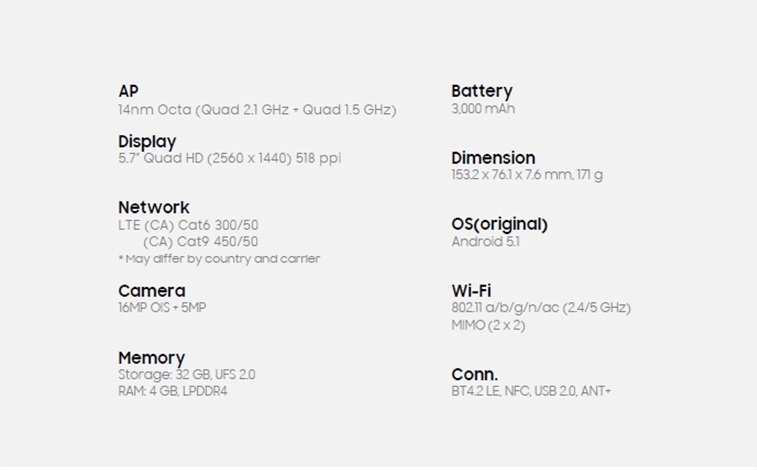Select the Storage 32 GB UFS 2.0 line
Viewport: 757px width, 470px height.
pyautogui.click(x=187, y=375)
